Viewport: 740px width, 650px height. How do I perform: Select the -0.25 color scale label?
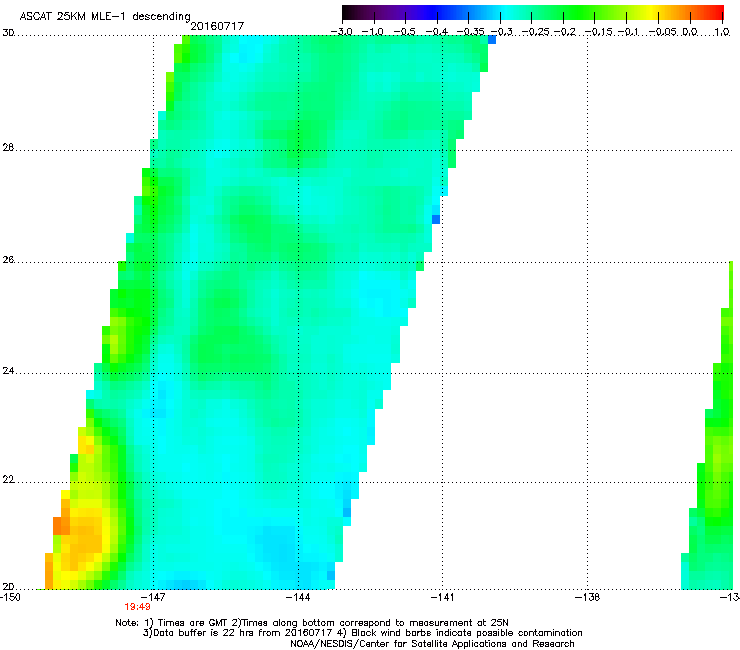[x=535, y=32]
